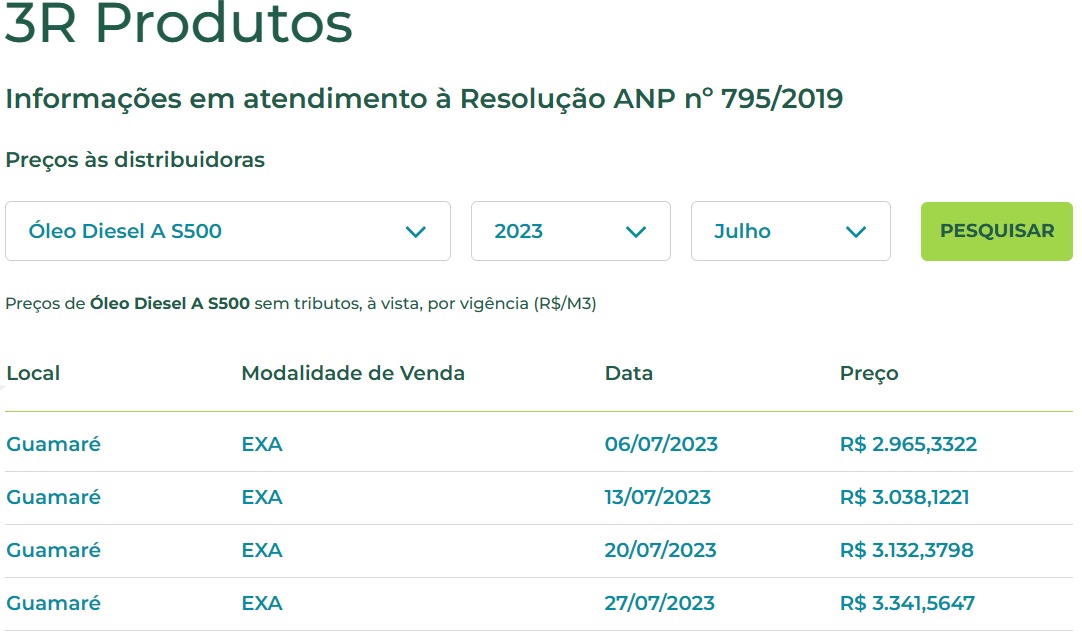Select the 20/07/2023 date entry
This screenshot has width=1082, height=632.
(x=661, y=551)
